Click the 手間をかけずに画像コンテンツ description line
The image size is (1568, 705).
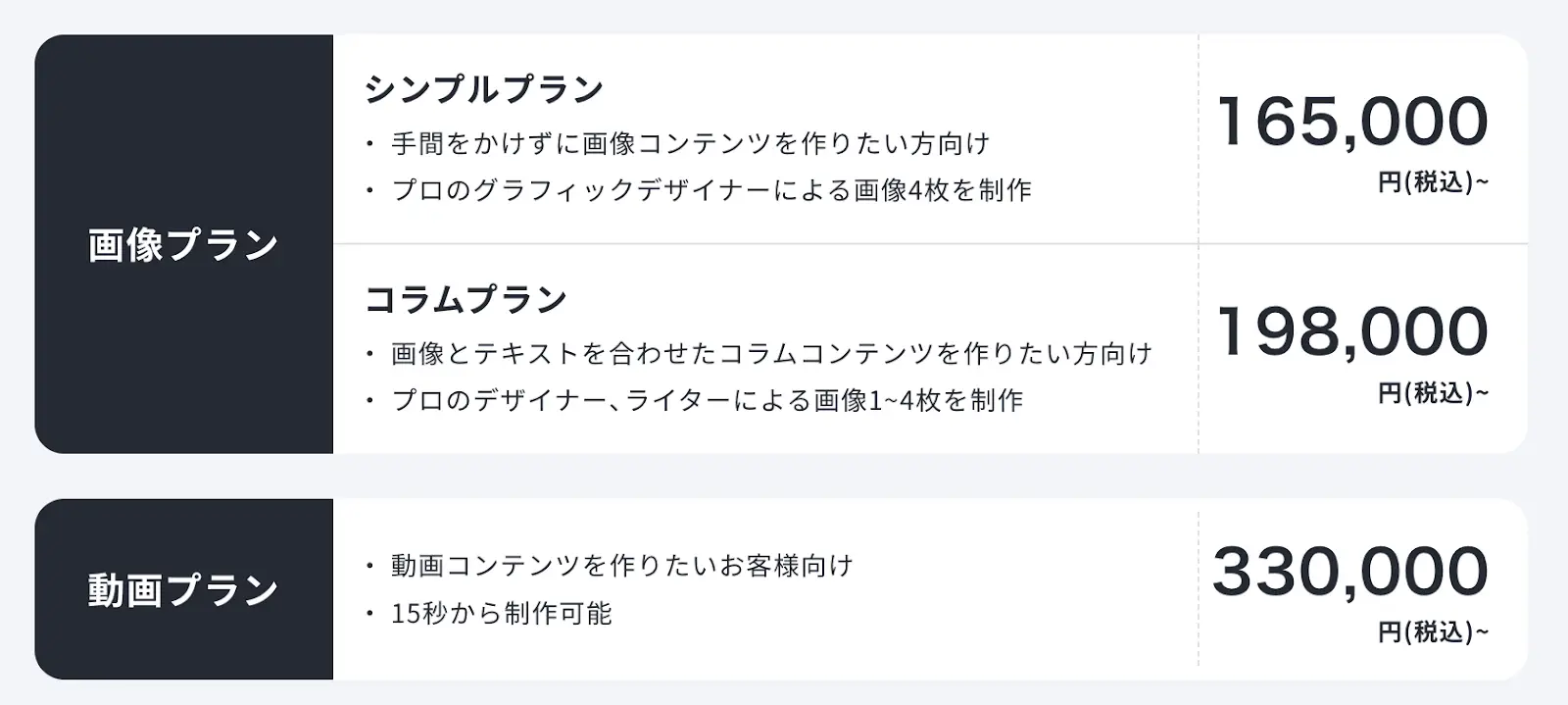tap(691, 144)
